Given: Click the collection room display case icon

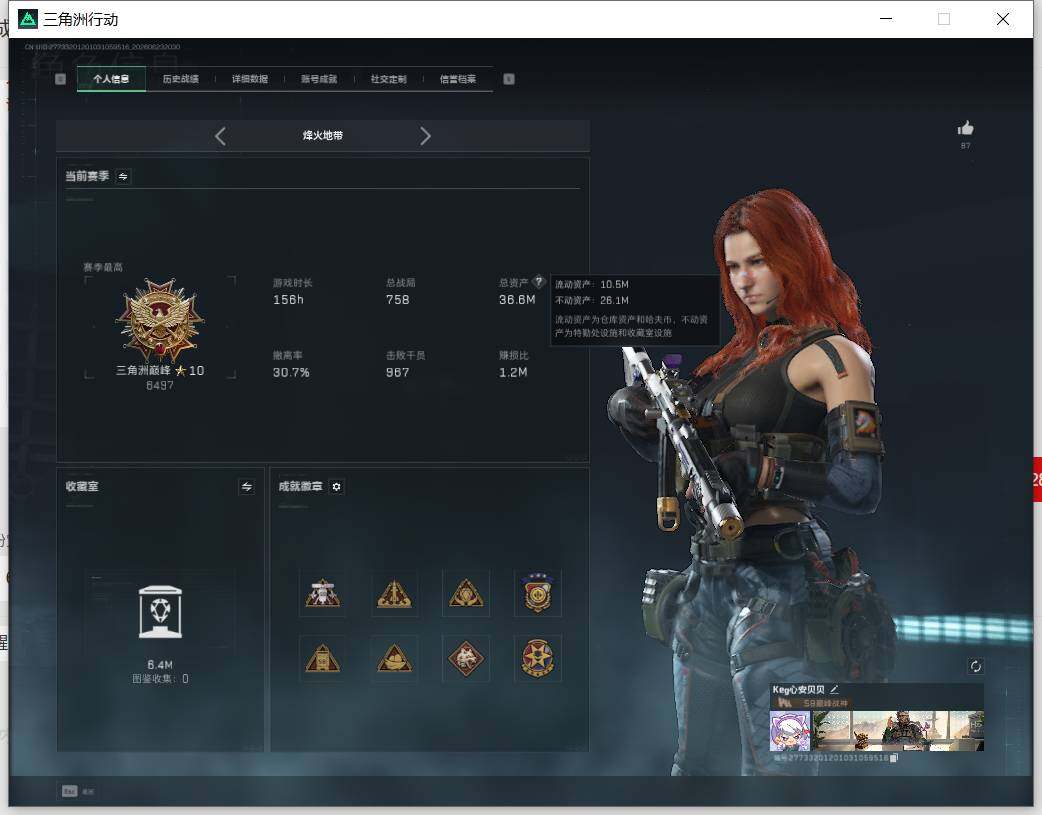Looking at the screenshot, I should coord(160,612).
